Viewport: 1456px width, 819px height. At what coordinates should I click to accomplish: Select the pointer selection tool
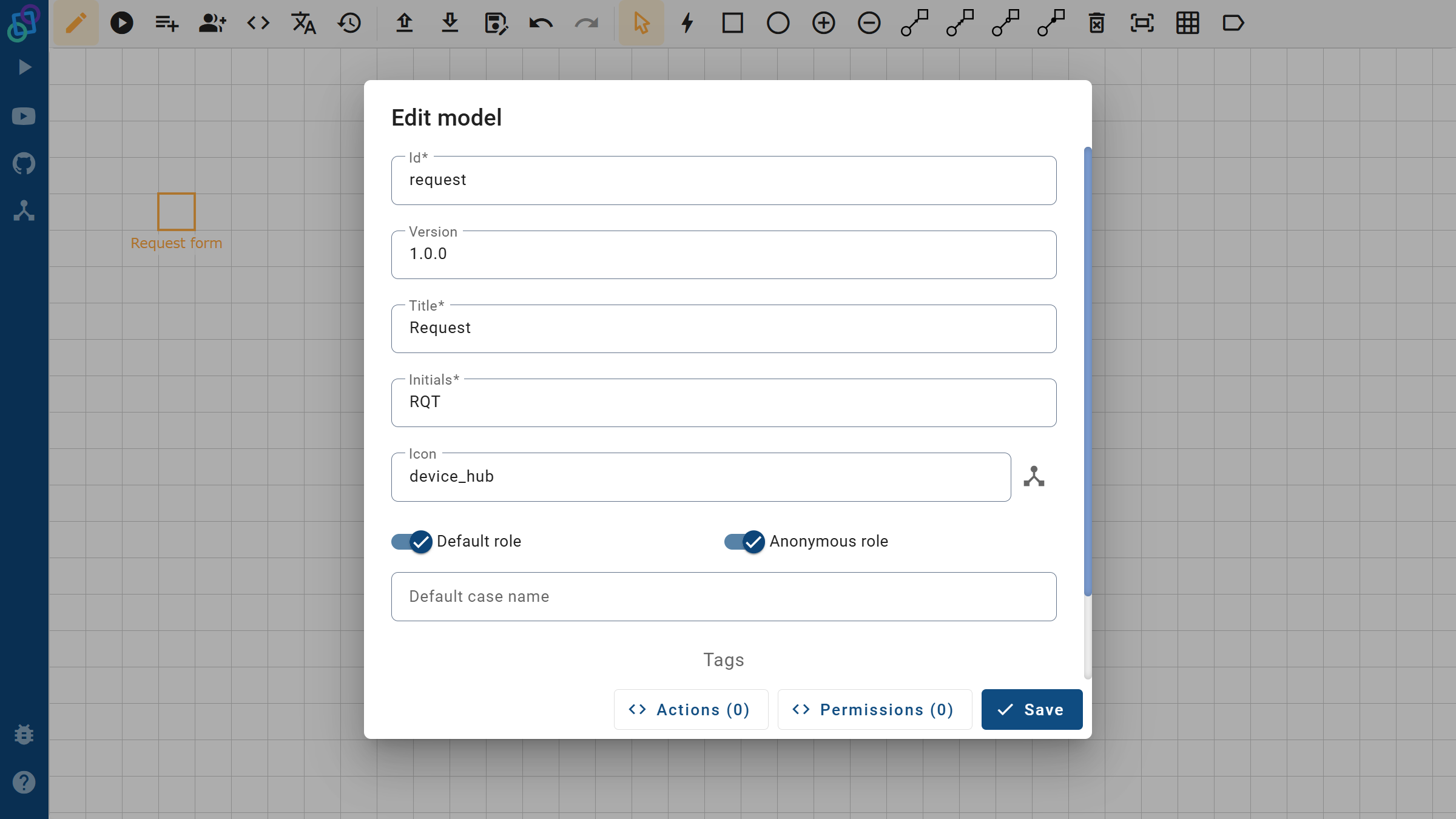click(x=641, y=23)
